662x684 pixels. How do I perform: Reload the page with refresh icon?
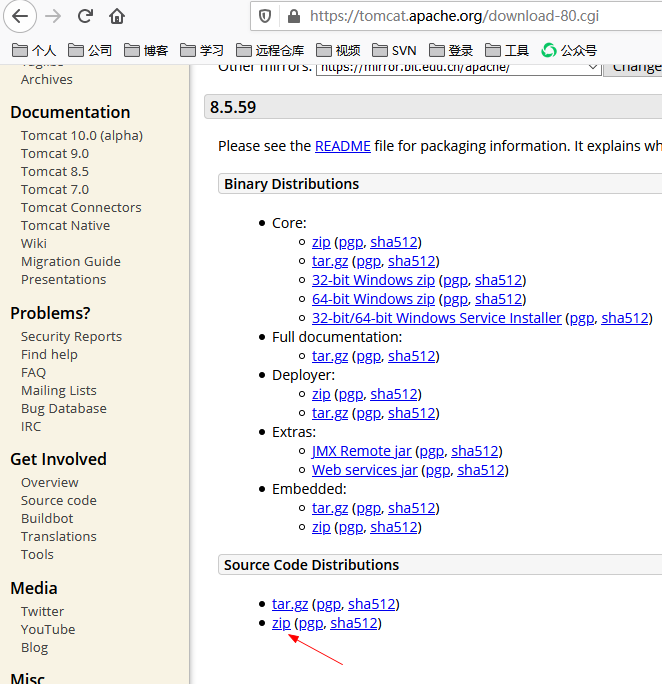click(x=85, y=16)
